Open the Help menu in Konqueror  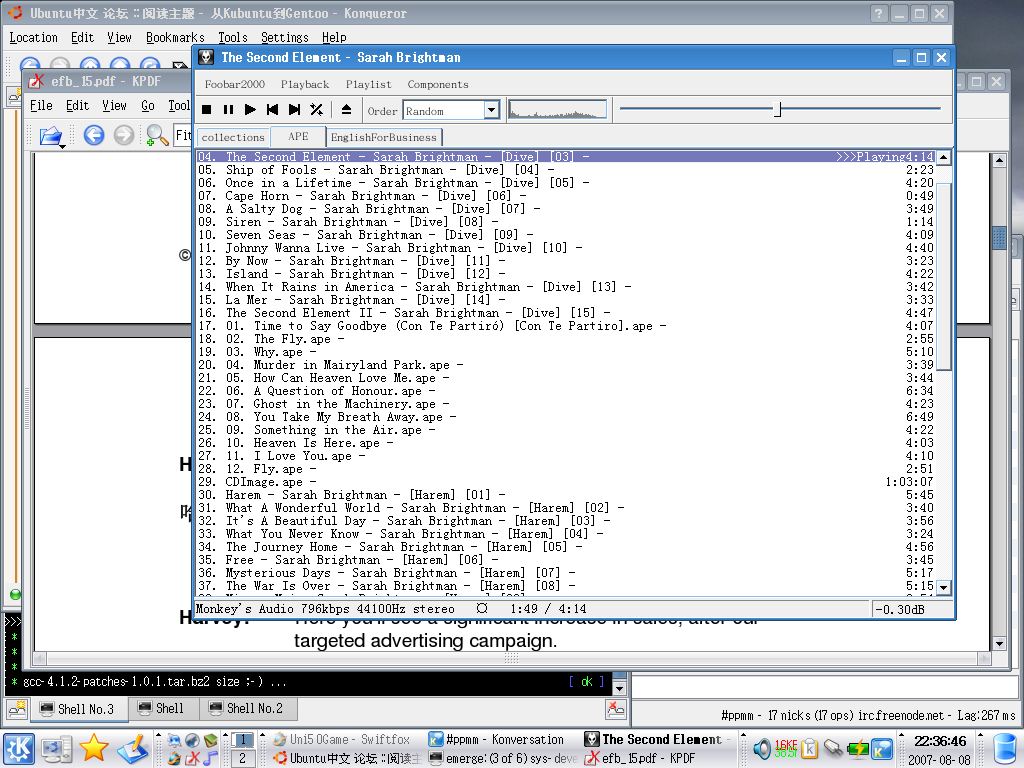(x=334, y=37)
